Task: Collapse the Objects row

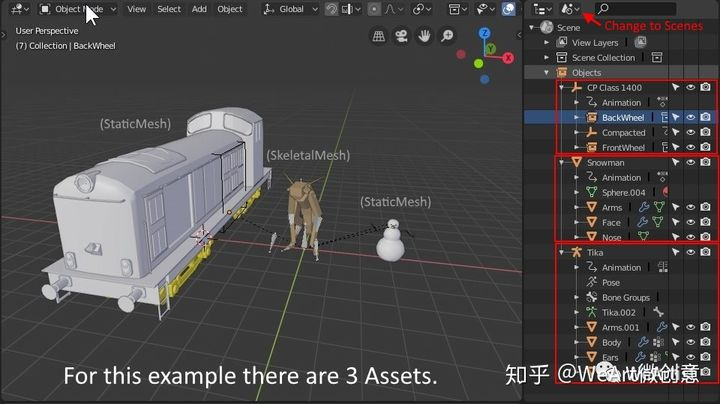Action: click(546, 73)
